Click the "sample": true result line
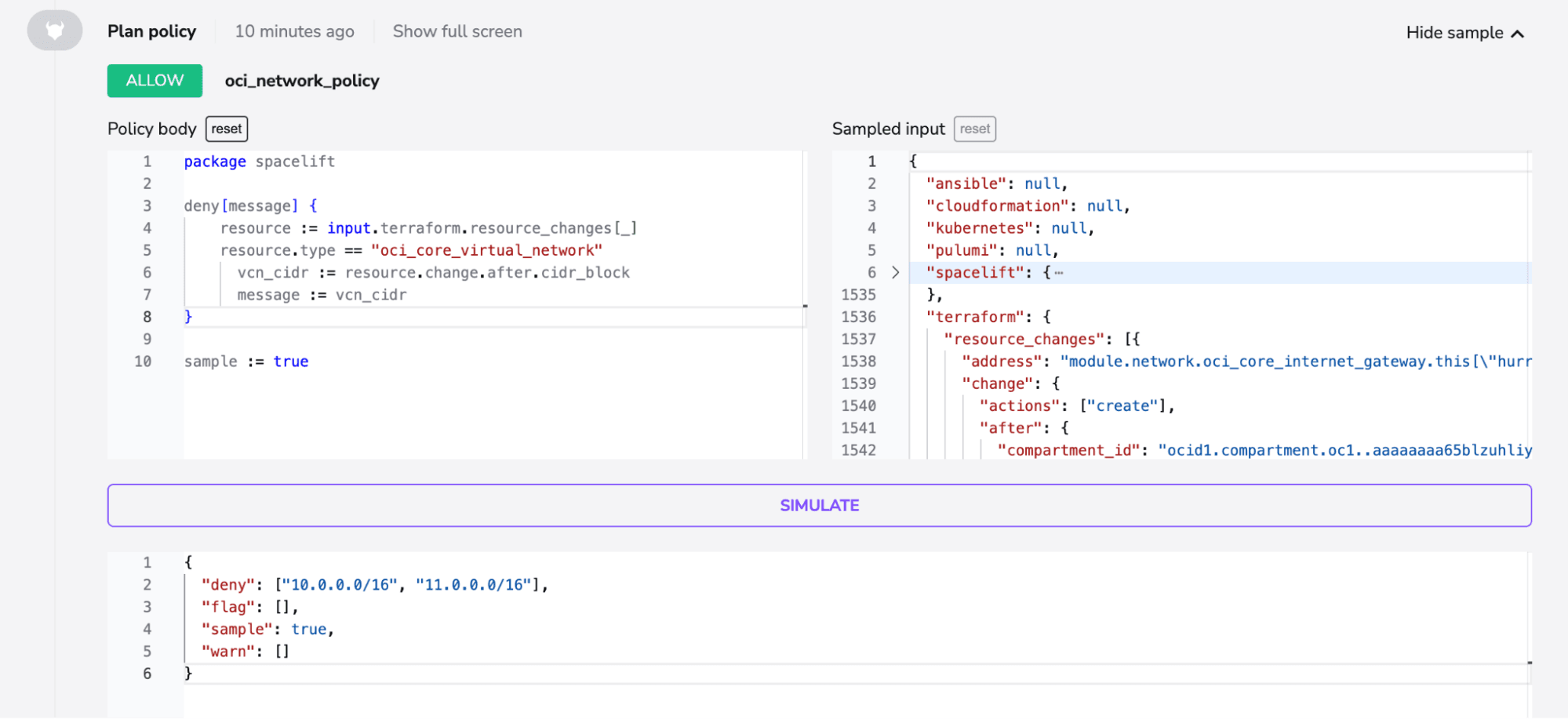Image resolution: width=1568 pixels, height=719 pixels. pyautogui.click(x=268, y=629)
